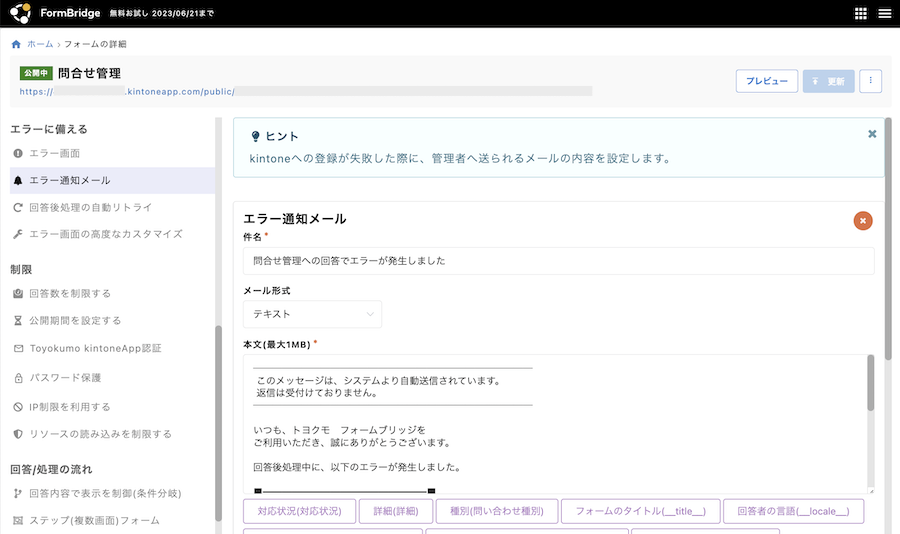Click the 本文 textarea scrollbar

point(870,383)
